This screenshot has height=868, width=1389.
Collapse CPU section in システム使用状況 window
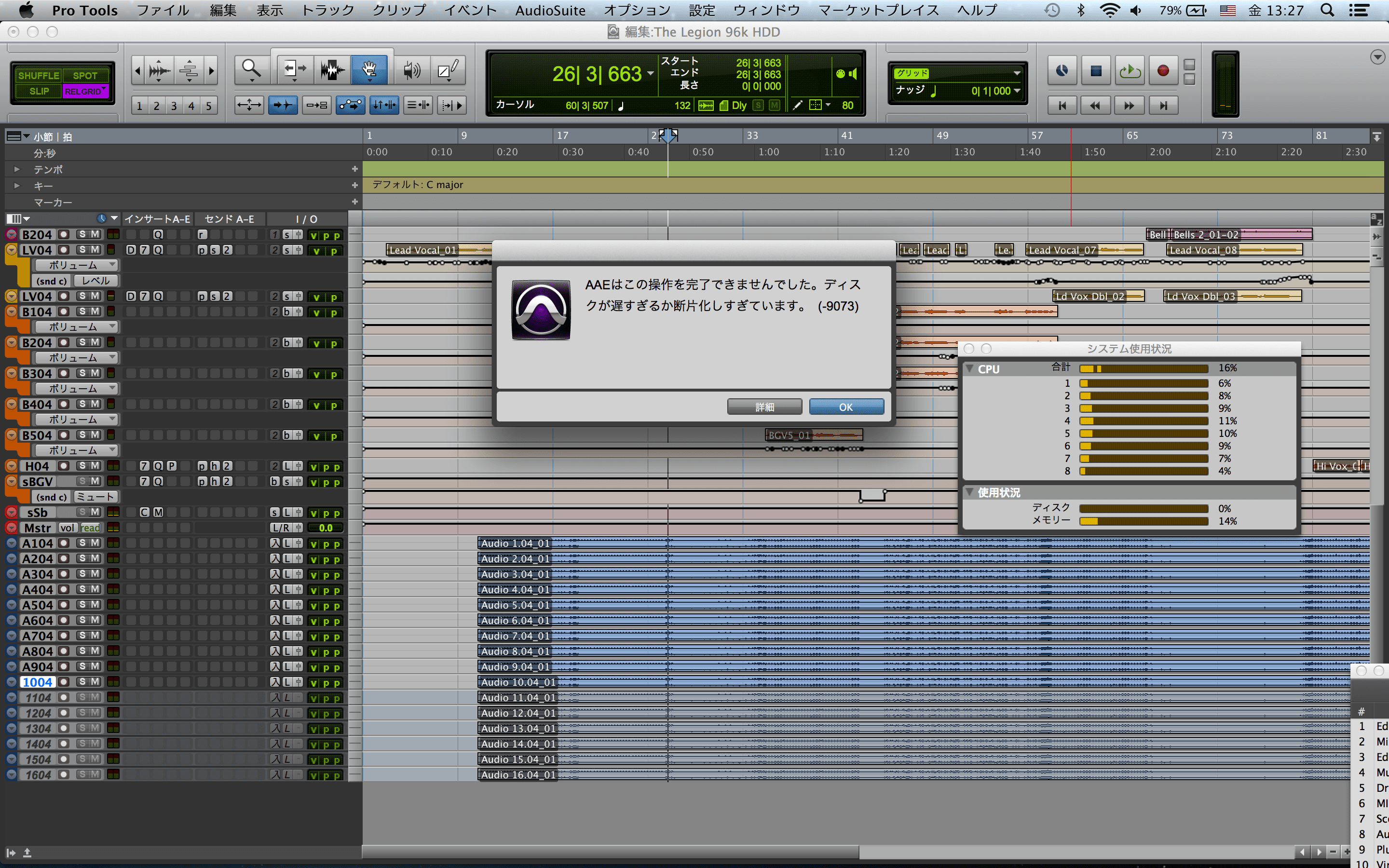[x=969, y=368]
